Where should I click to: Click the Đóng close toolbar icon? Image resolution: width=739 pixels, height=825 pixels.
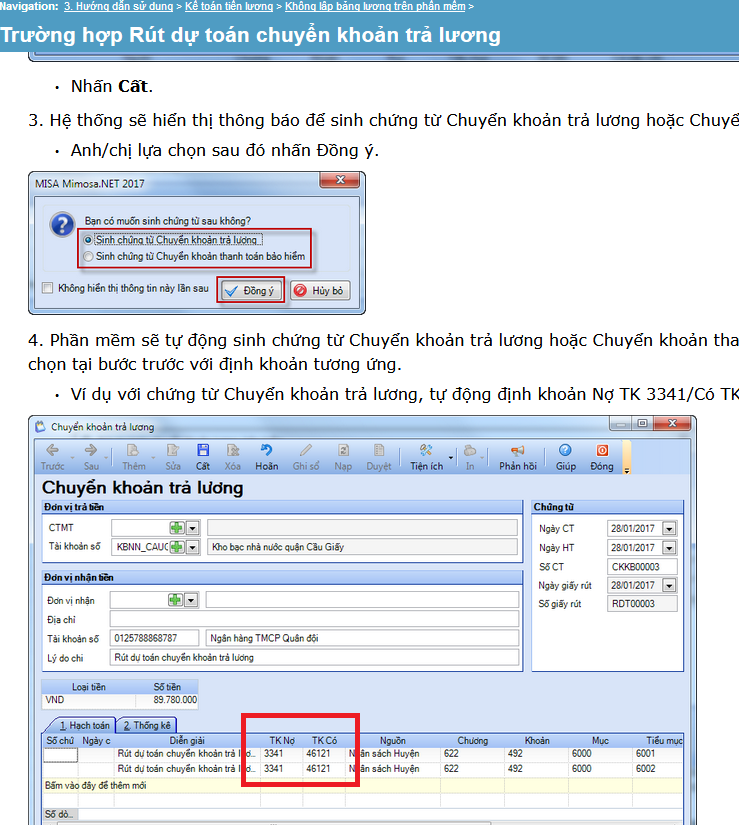point(602,450)
